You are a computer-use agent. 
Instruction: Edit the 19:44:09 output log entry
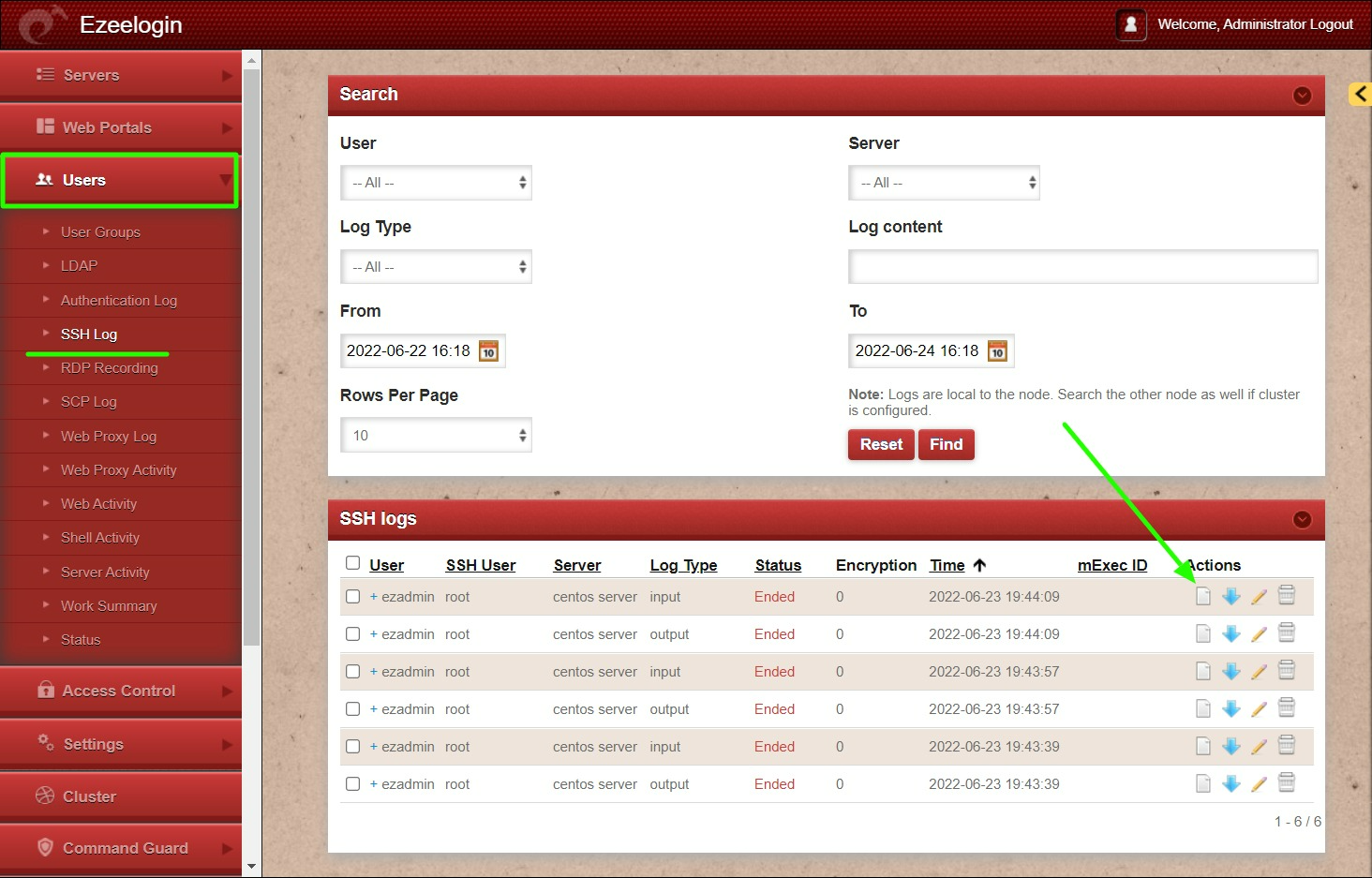[x=1259, y=634]
